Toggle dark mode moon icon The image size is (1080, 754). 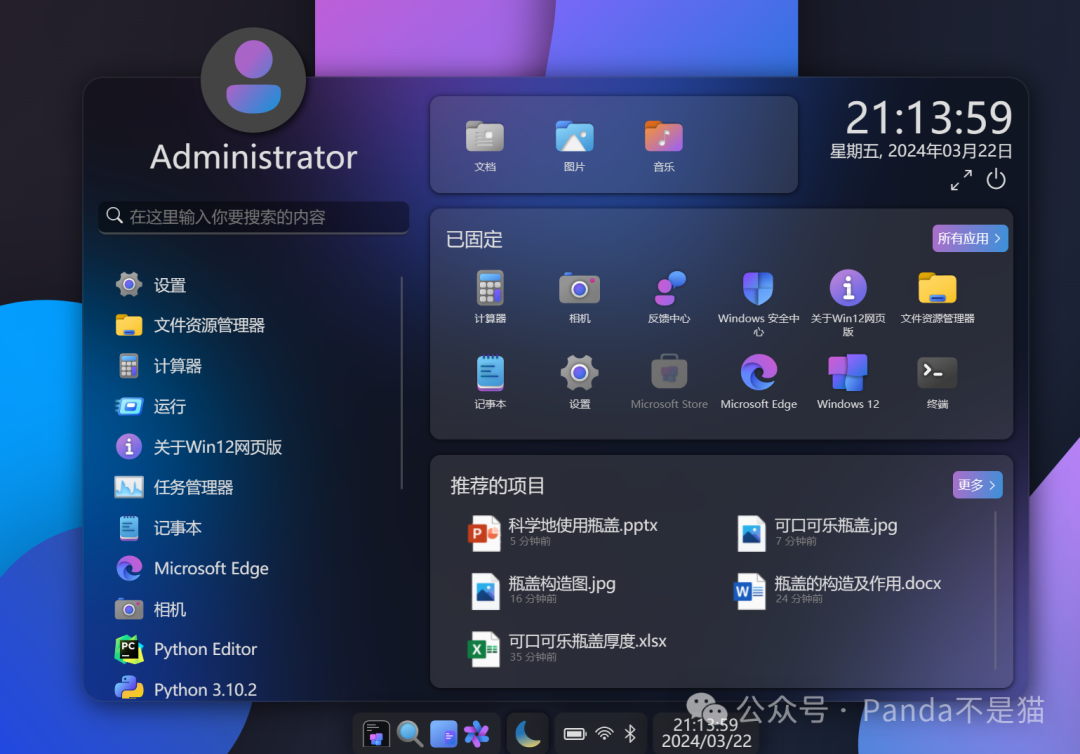[528, 734]
